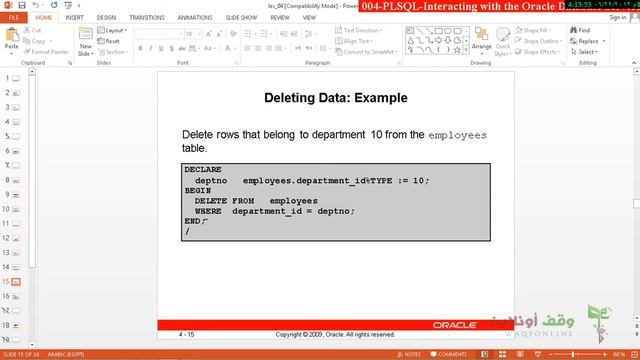Clear all formatting icon
This screenshot has height=360, width=640.
coord(233,34)
